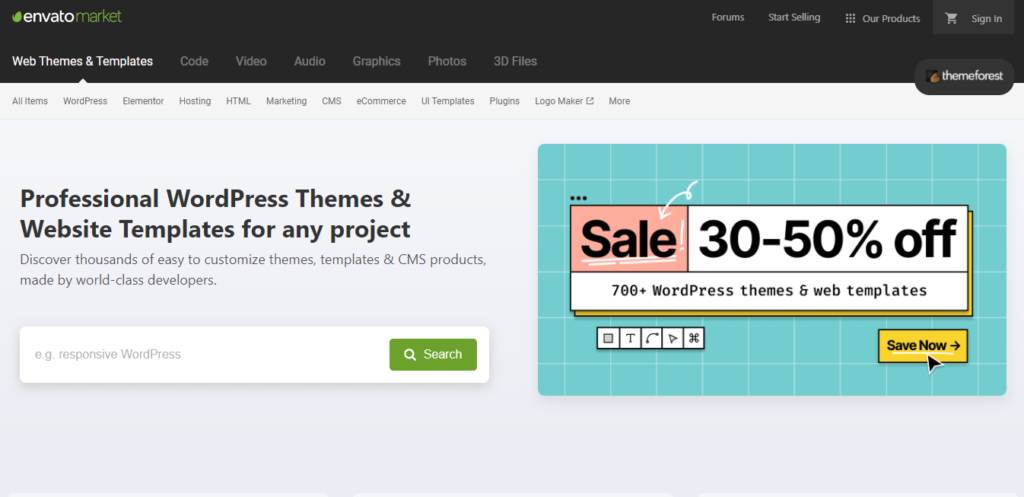Open the HTML submenu item
This screenshot has width=1024, height=497.
(238, 101)
